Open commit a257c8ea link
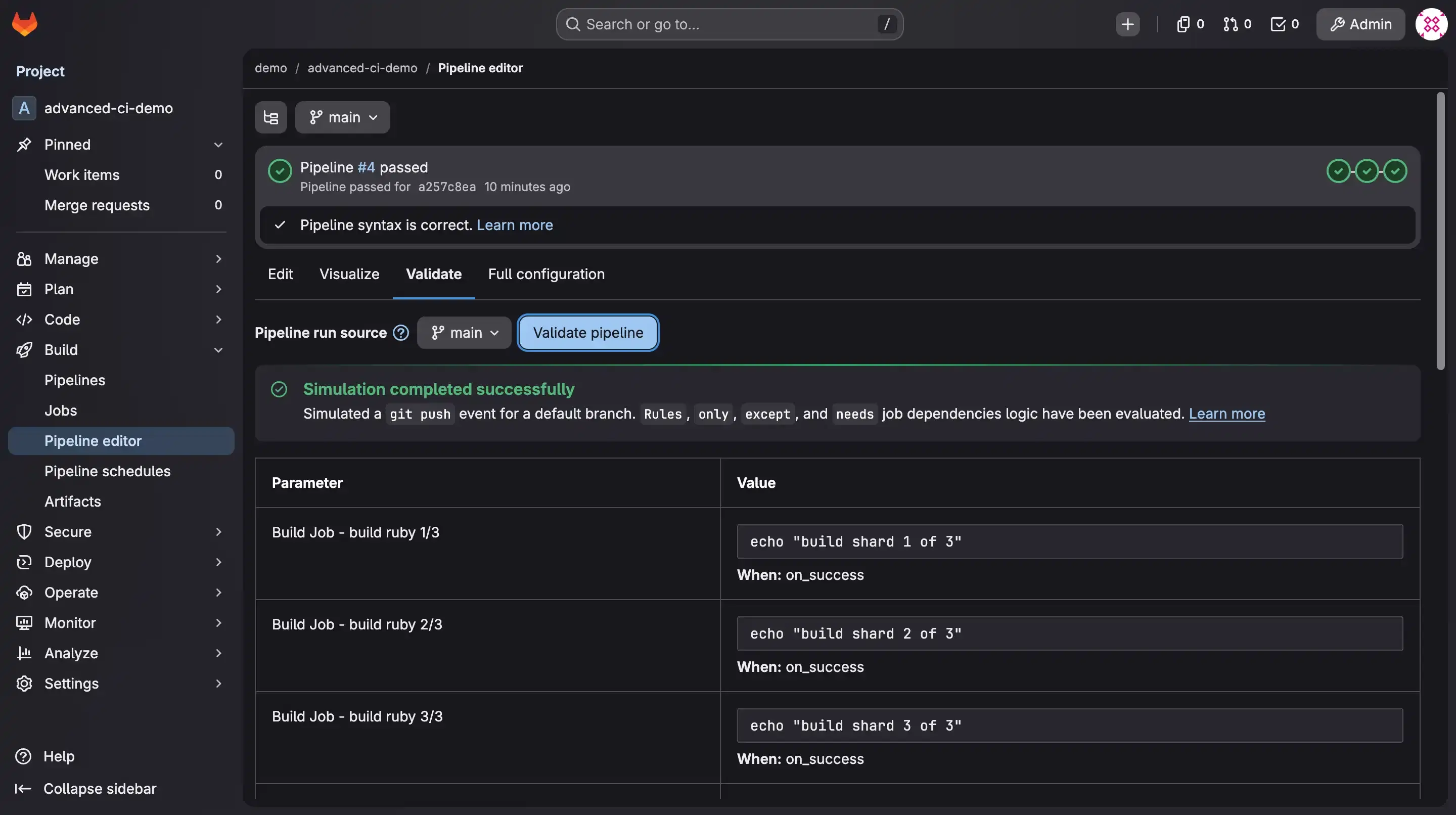 pos(447,187)
